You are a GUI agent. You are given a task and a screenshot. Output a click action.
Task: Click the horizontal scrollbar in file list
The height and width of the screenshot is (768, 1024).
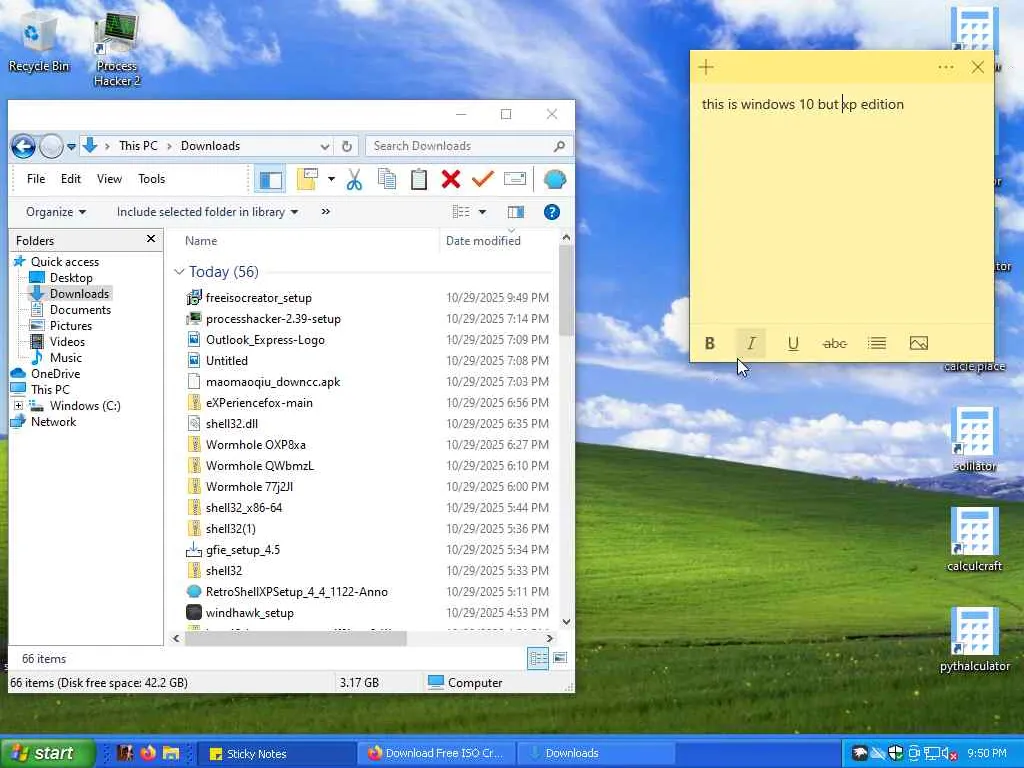(295, 638)
